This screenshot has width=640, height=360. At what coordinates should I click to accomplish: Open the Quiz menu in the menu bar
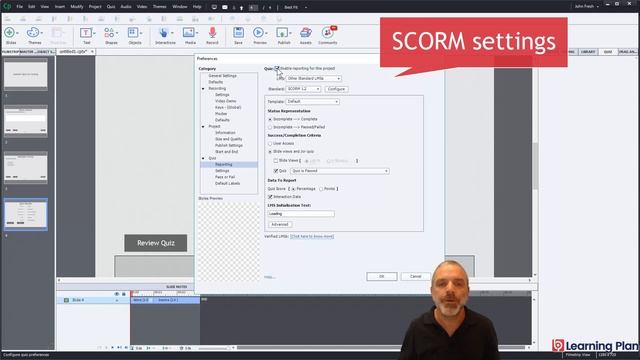click(x=111, y=7)
